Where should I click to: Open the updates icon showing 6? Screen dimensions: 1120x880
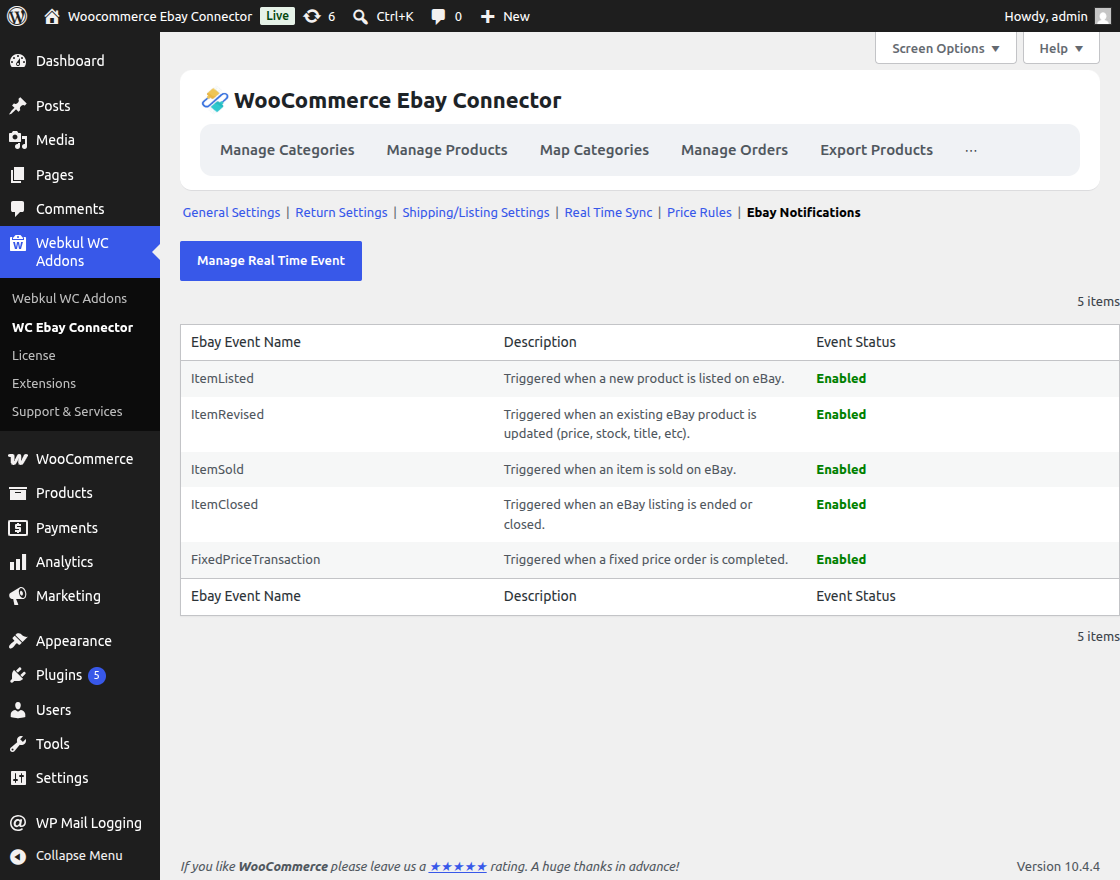pos(312,16)
